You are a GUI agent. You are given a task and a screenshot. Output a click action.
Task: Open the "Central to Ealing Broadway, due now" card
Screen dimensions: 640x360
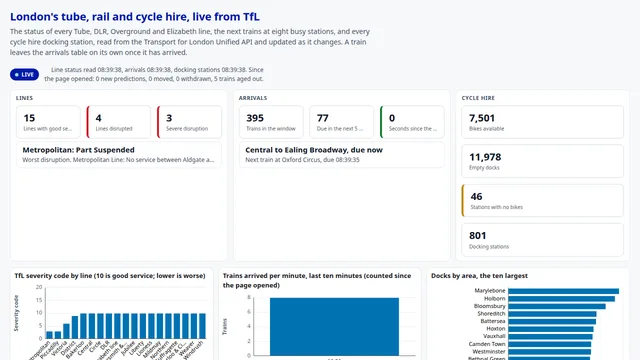pos(342,154)
